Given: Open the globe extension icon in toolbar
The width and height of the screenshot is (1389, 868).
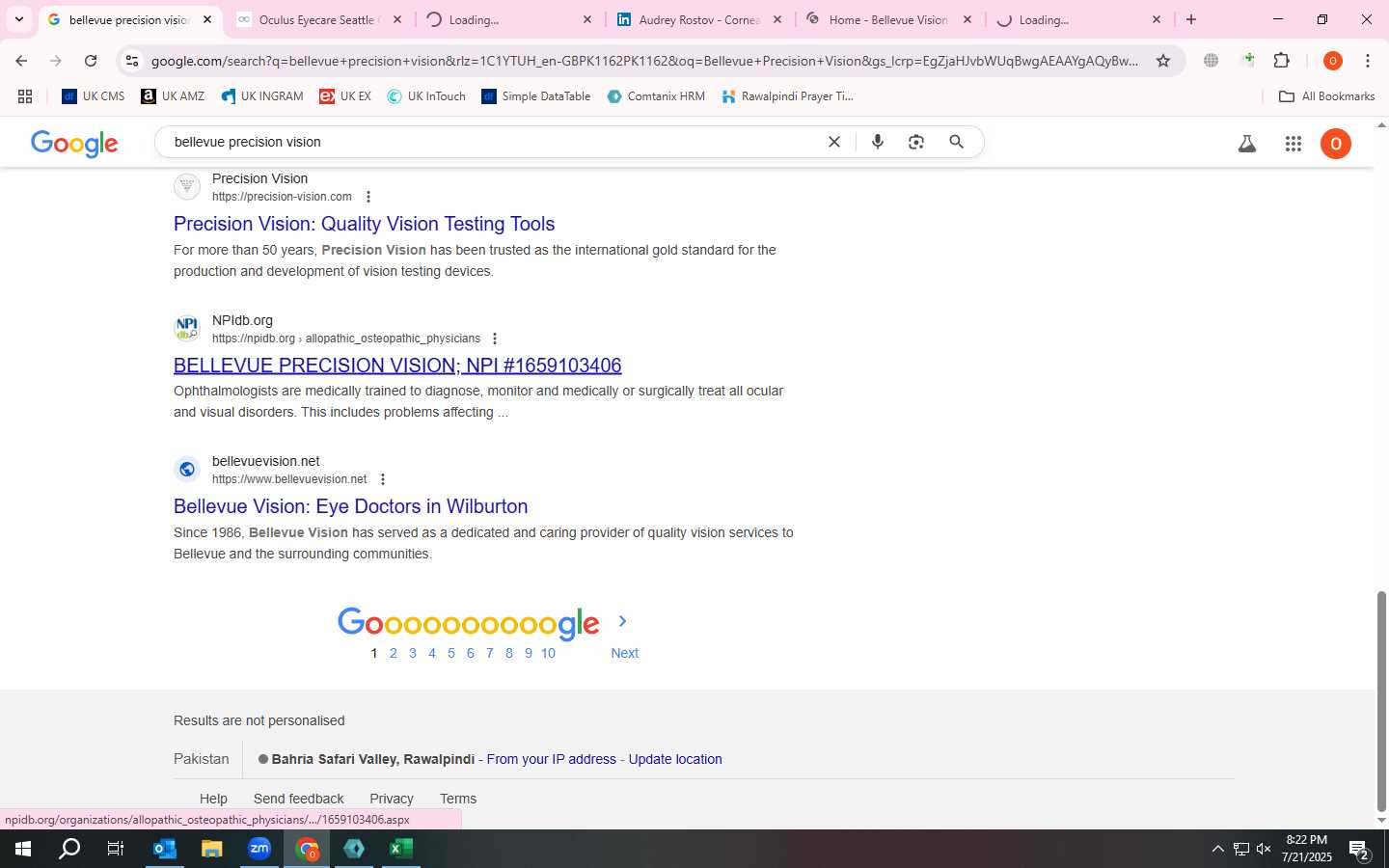Looking at the screenshot, I should [x=1212, y=61].
